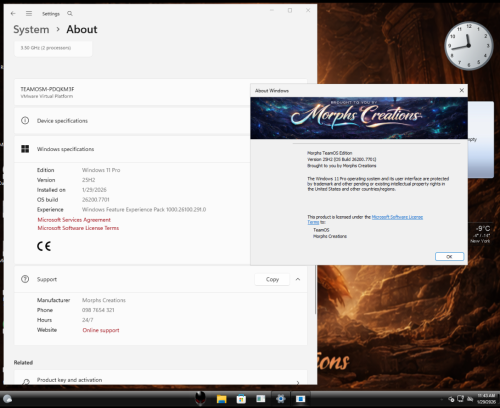Screen dimensions: 500x408
Task: Open File Explorer from the taskbar
Action: 221,399
